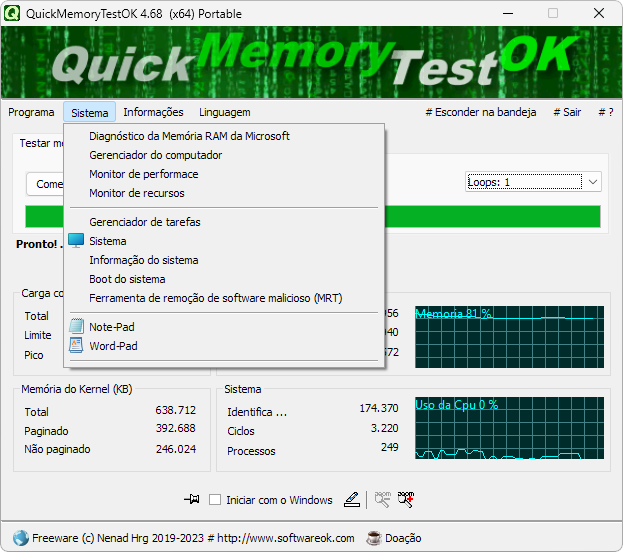The width and height of the screenshot is (623, 552).
Task: Open the Programa menu
Action: coord(31,112)
